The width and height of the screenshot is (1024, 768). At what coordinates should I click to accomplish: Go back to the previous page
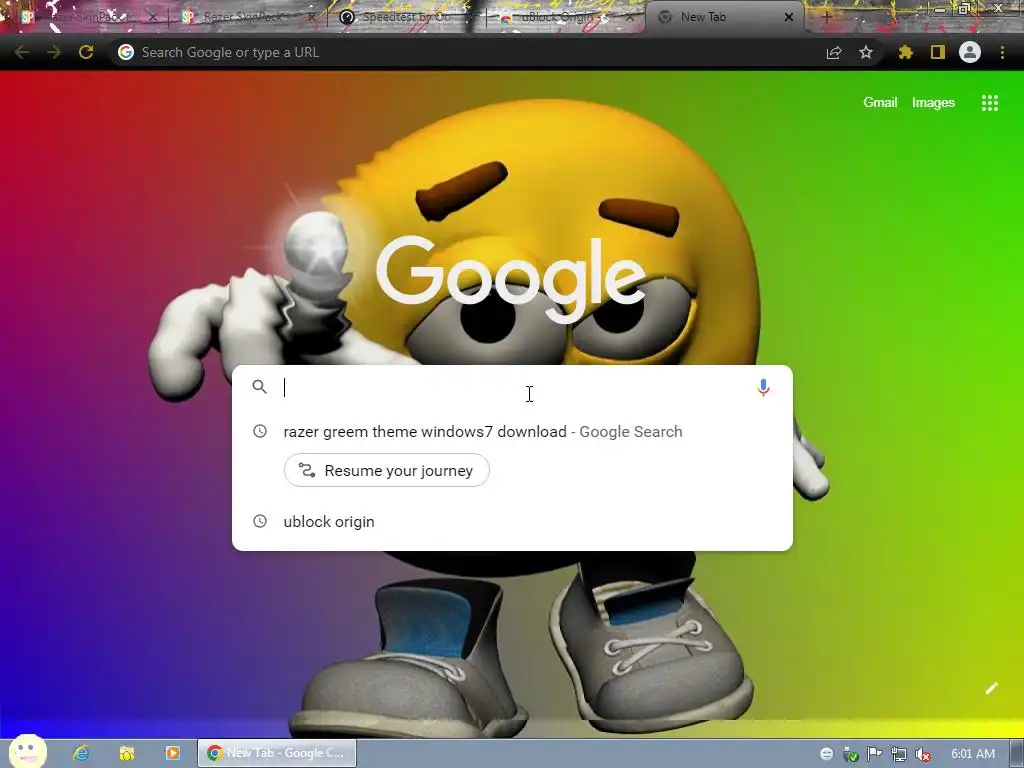tap(22, 52)
